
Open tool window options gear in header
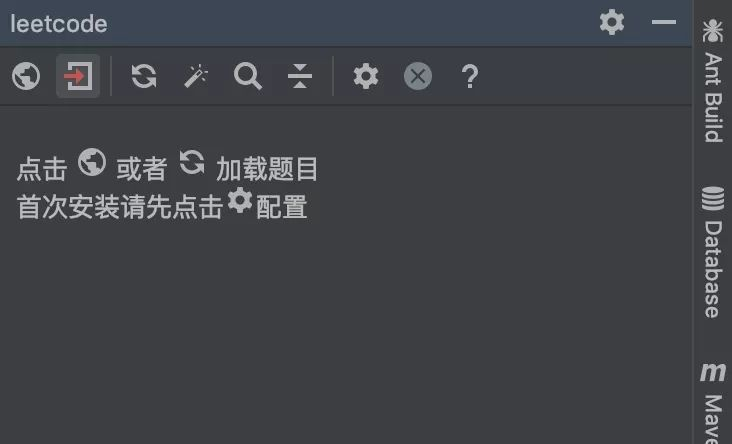pos(612,22)
